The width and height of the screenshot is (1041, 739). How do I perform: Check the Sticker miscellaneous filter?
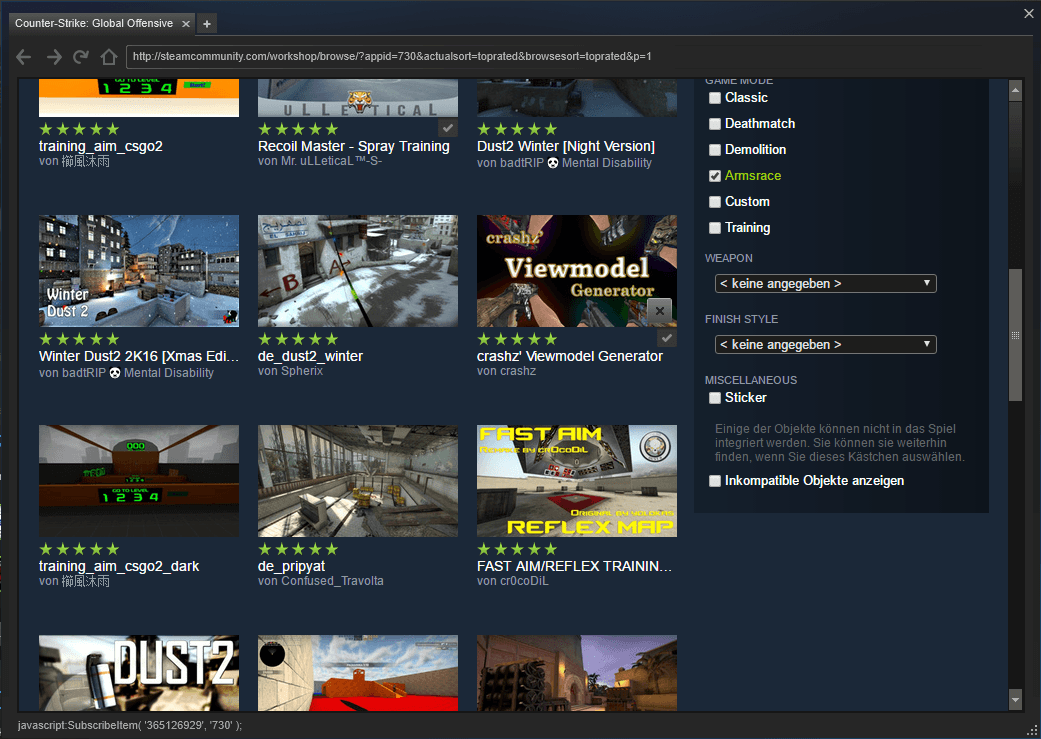click(x=715, y=398)
